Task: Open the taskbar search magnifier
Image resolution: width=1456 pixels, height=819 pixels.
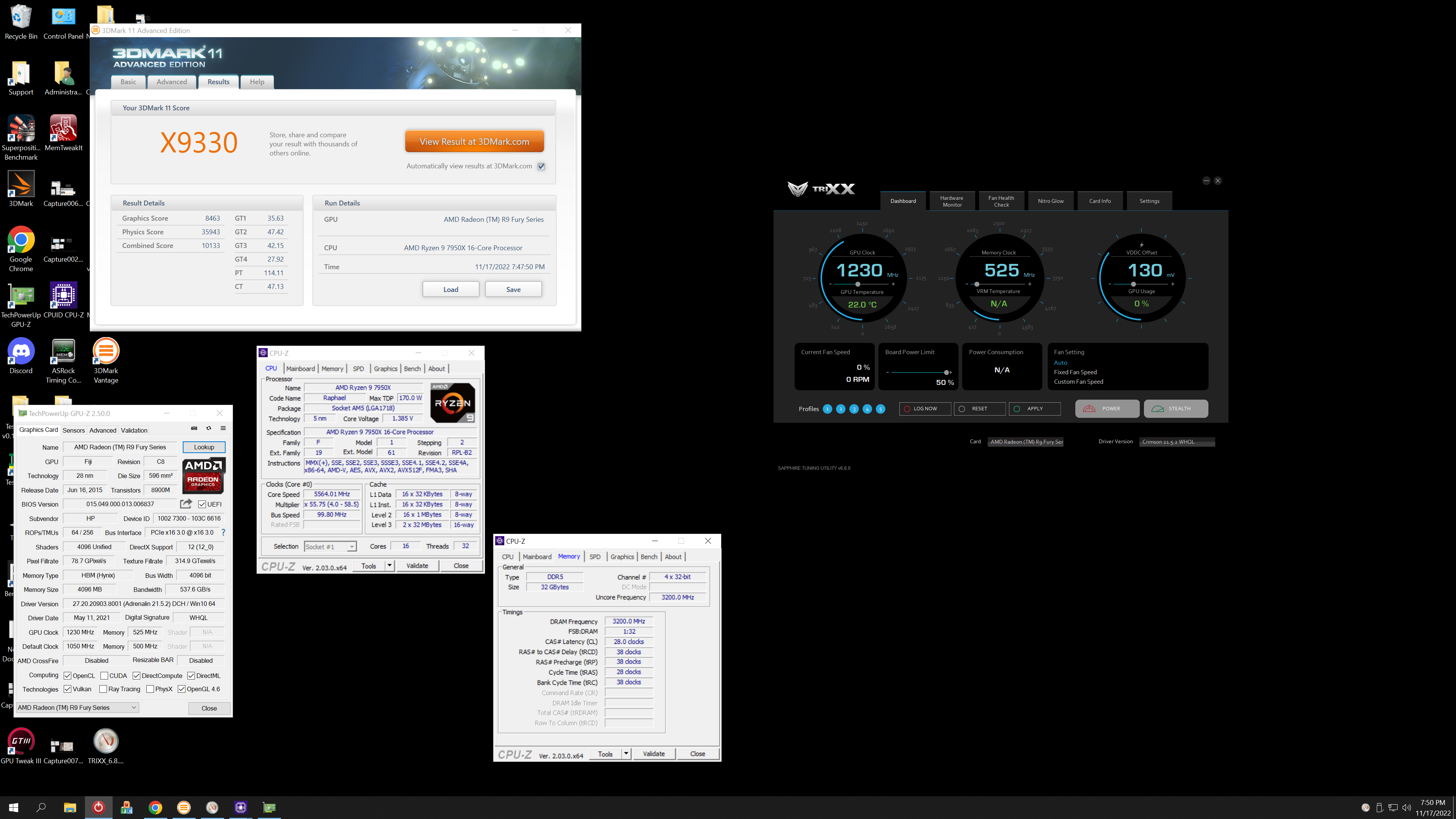Action: tap(41, 808)
